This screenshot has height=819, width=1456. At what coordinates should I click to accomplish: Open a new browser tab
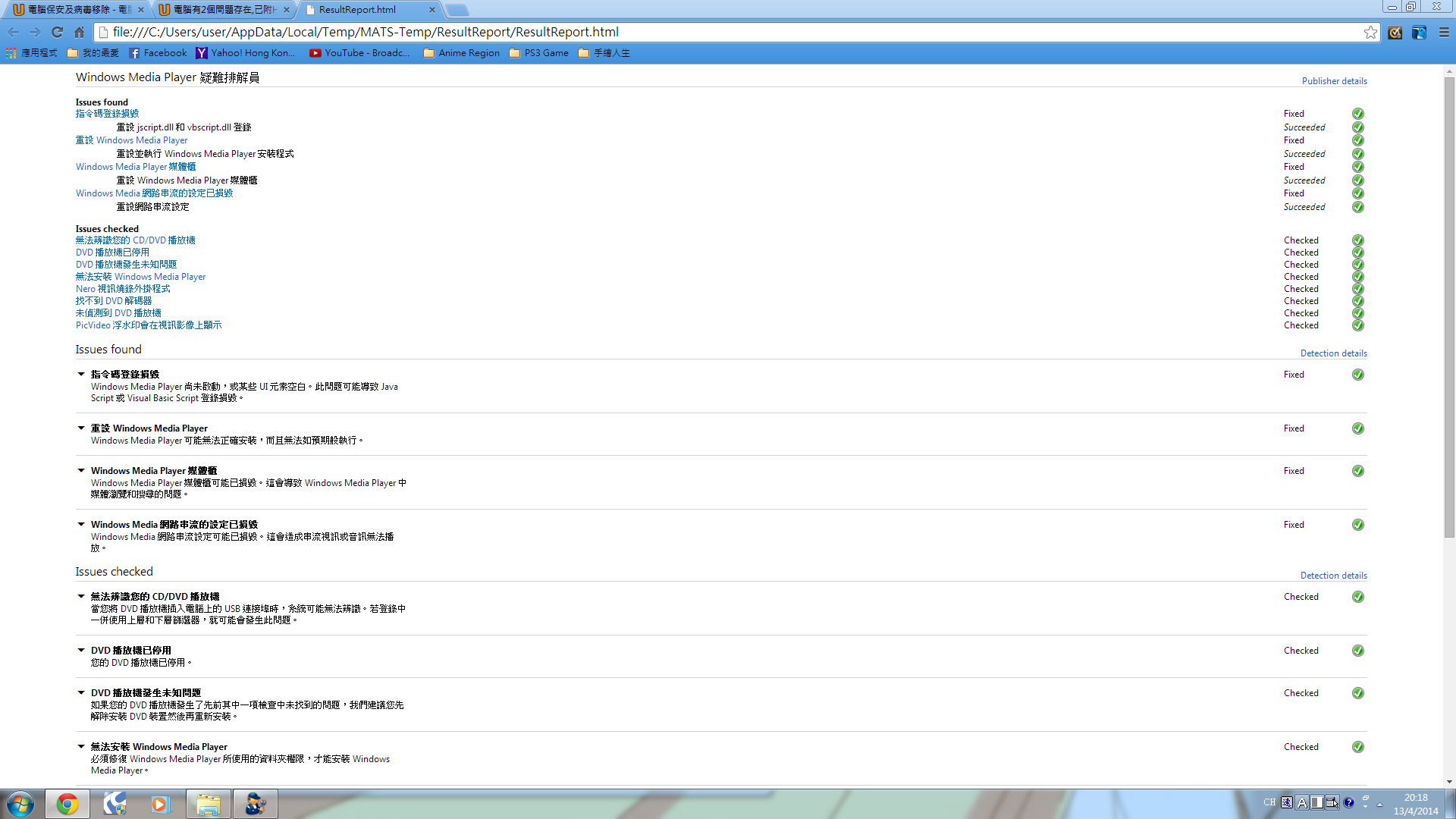tap(457, 10)
